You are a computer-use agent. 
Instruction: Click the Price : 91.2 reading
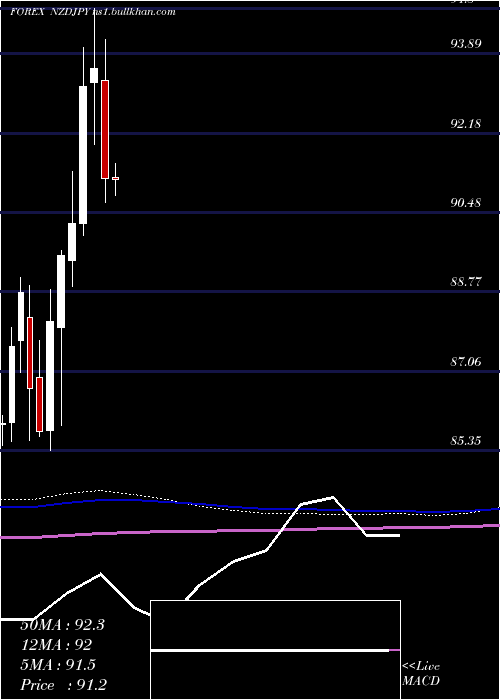point(63,685)
